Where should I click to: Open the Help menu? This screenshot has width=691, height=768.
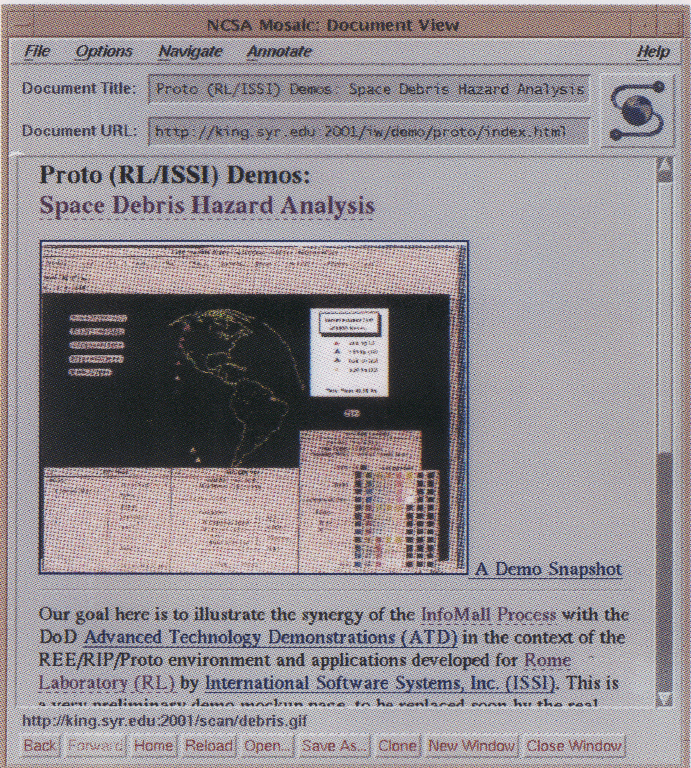(x=653, y=51)
